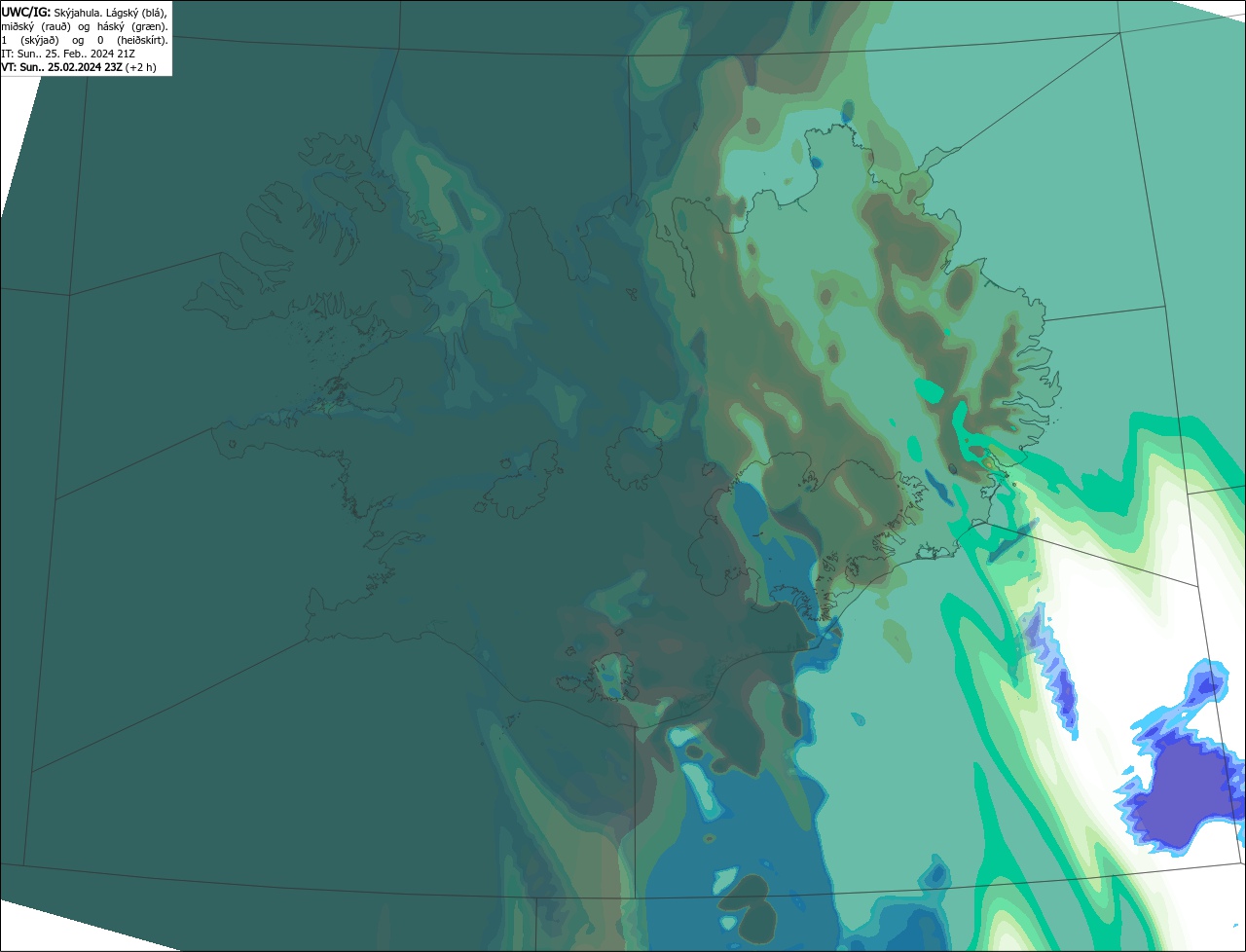Click the bold "VT: Sun.. 25.02.2024 23Z" text
The height and width of the screenshot is (952, 1246).
(61, 67)
